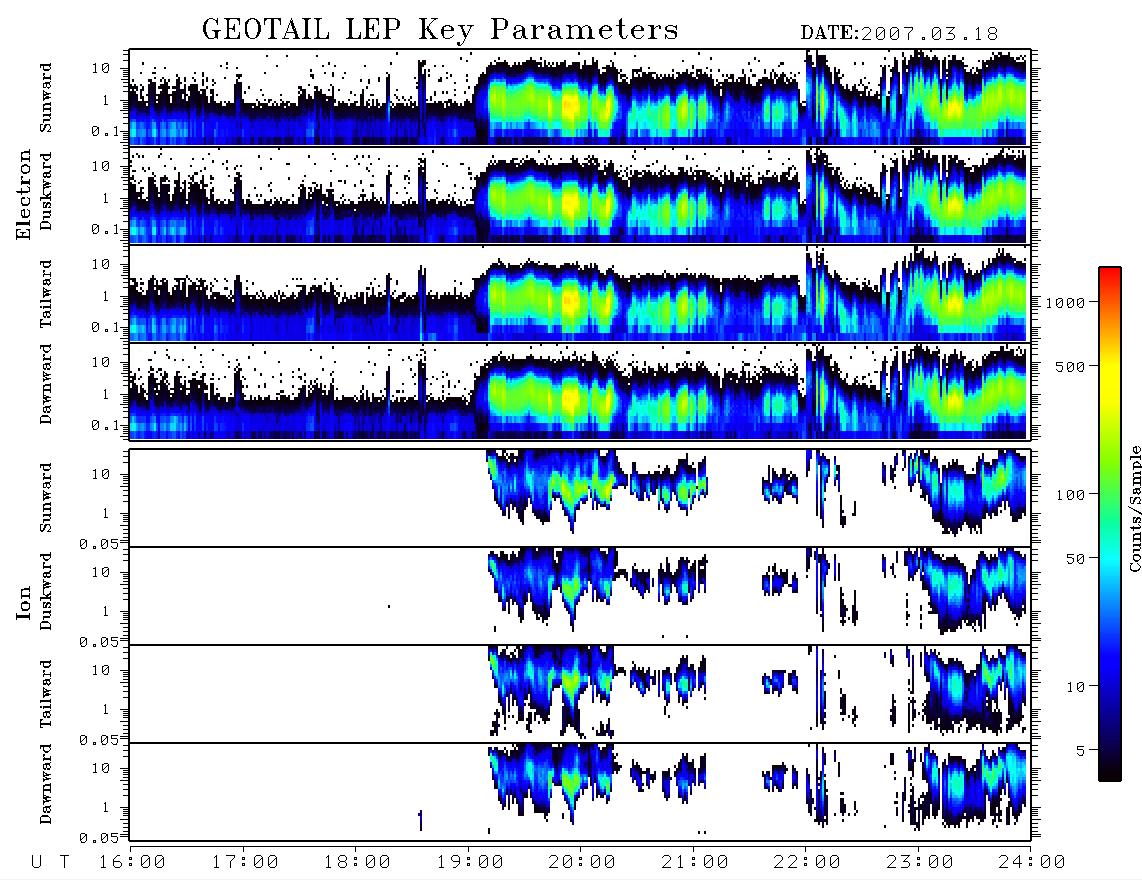Image resolution: width=1142 pixels, height=880 pixels.
Task: Select the Electron 'Tailward' panel label
Action: (46, 294)
